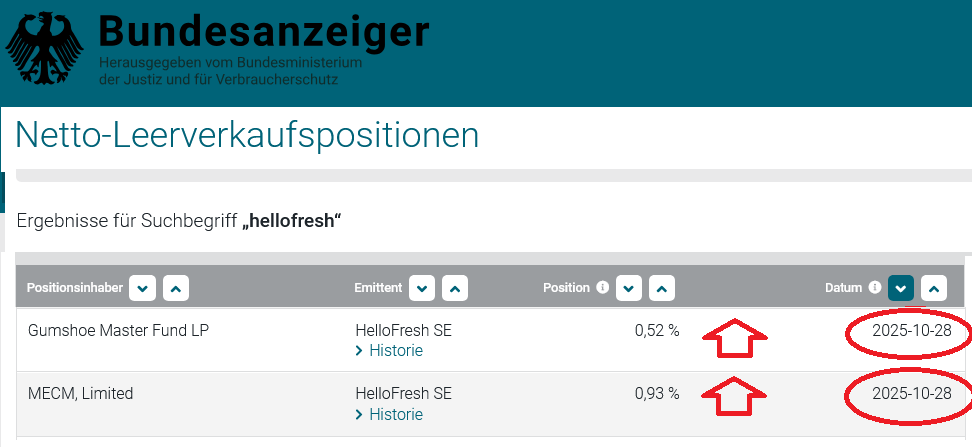Open the Position column info icon
This screenshot has height=447, width=972.
click(x=602, y=288)
